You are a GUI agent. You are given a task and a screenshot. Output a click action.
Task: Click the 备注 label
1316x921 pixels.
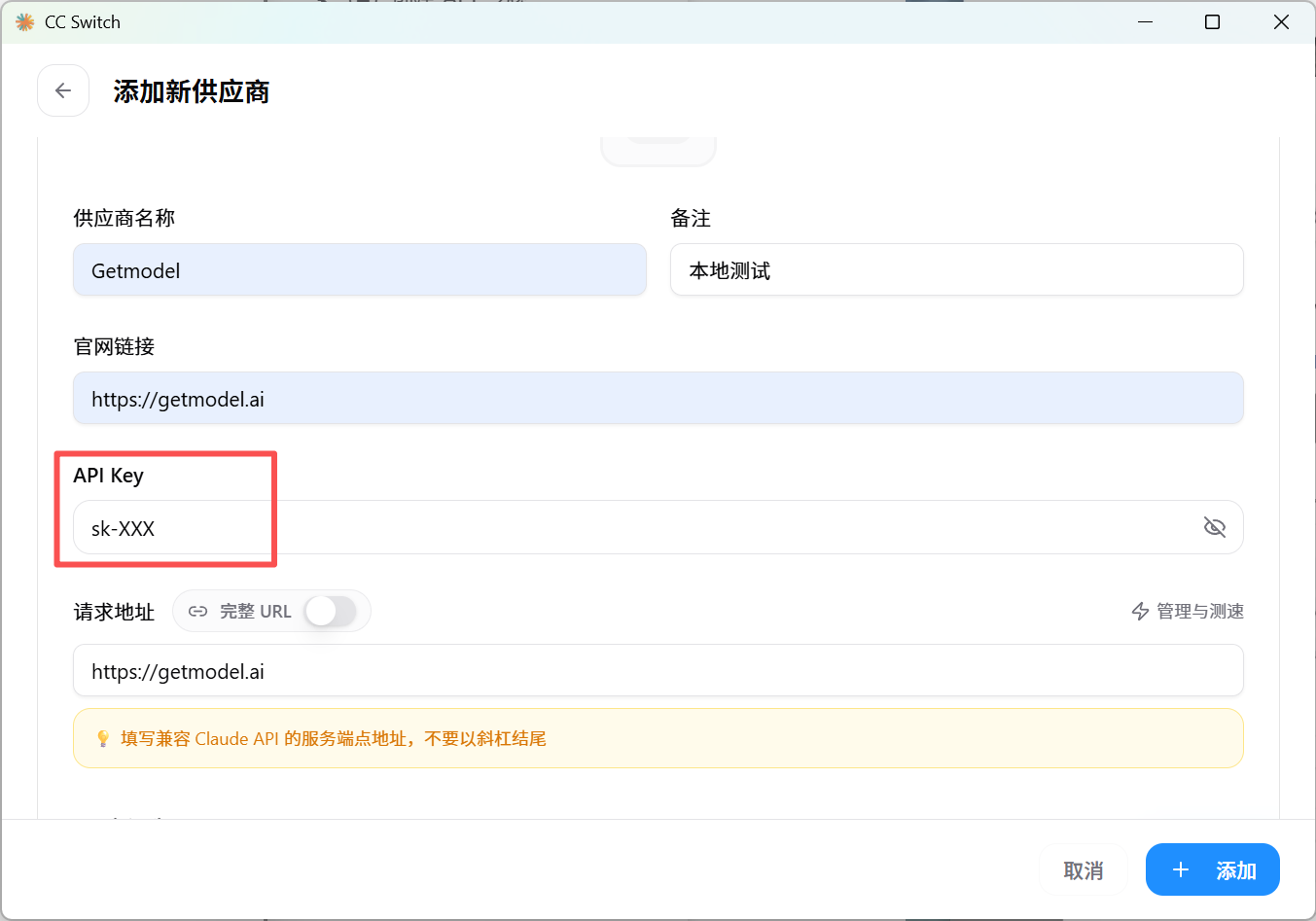(691, 218)
